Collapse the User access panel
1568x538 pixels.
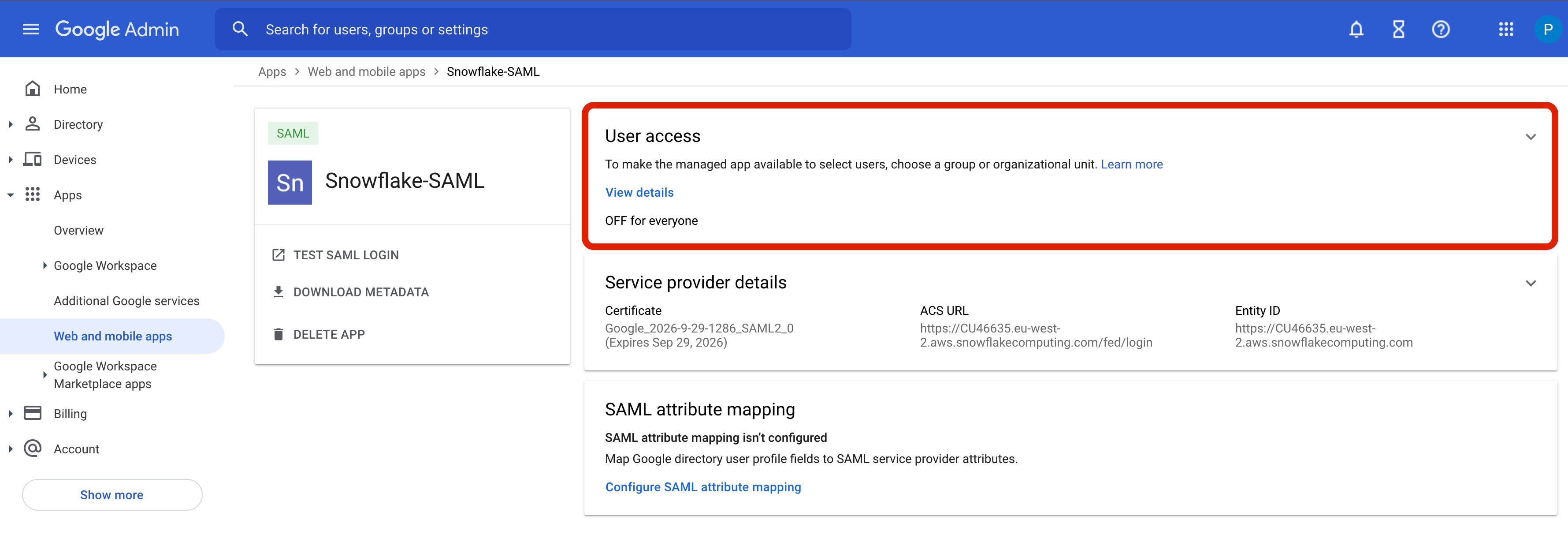tap(1531, 136)
